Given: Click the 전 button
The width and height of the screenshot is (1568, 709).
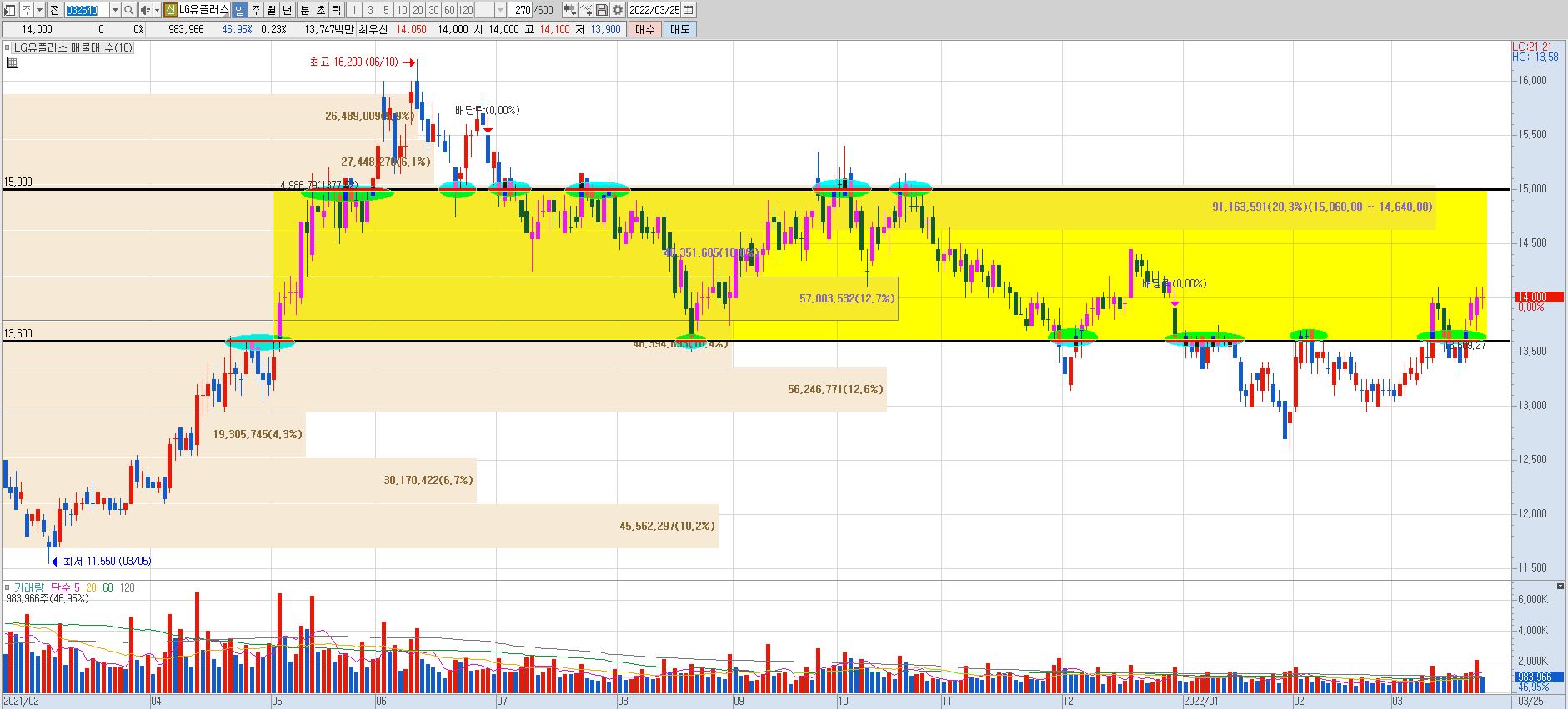Looking at the screenshot, I should [x=54, y=10].
